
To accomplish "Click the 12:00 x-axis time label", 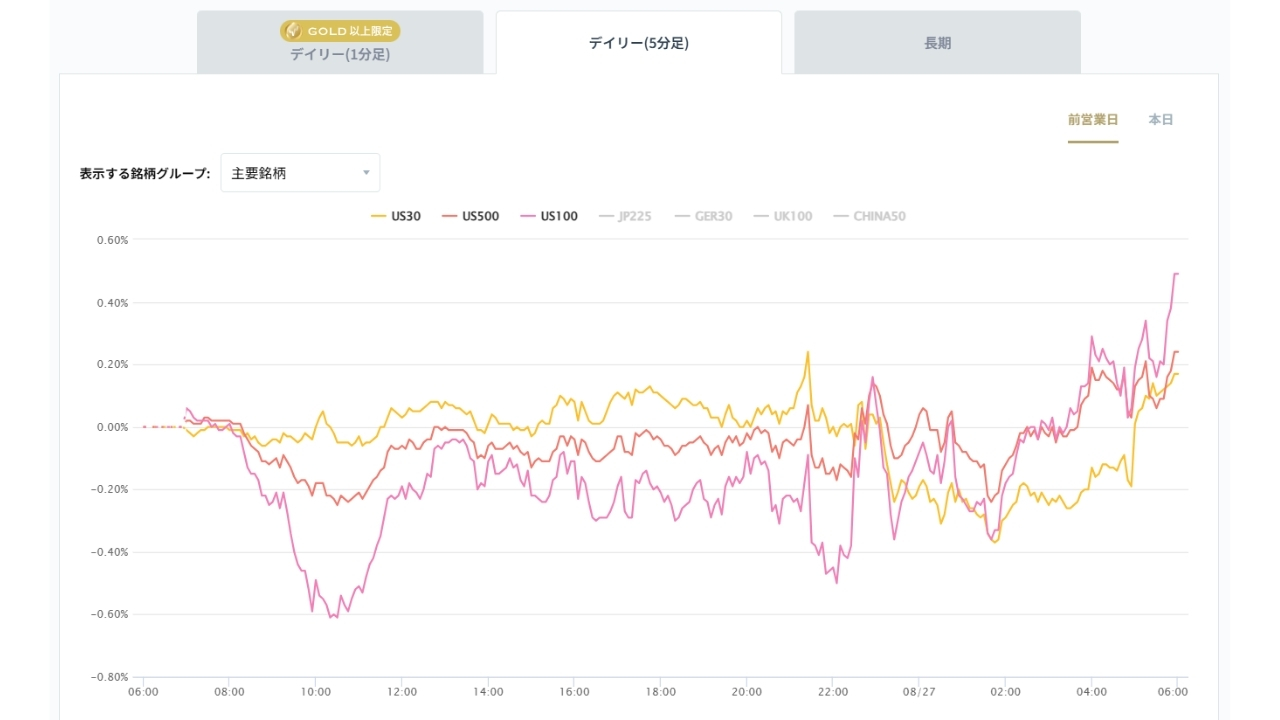I will click(x=402, y=691).
